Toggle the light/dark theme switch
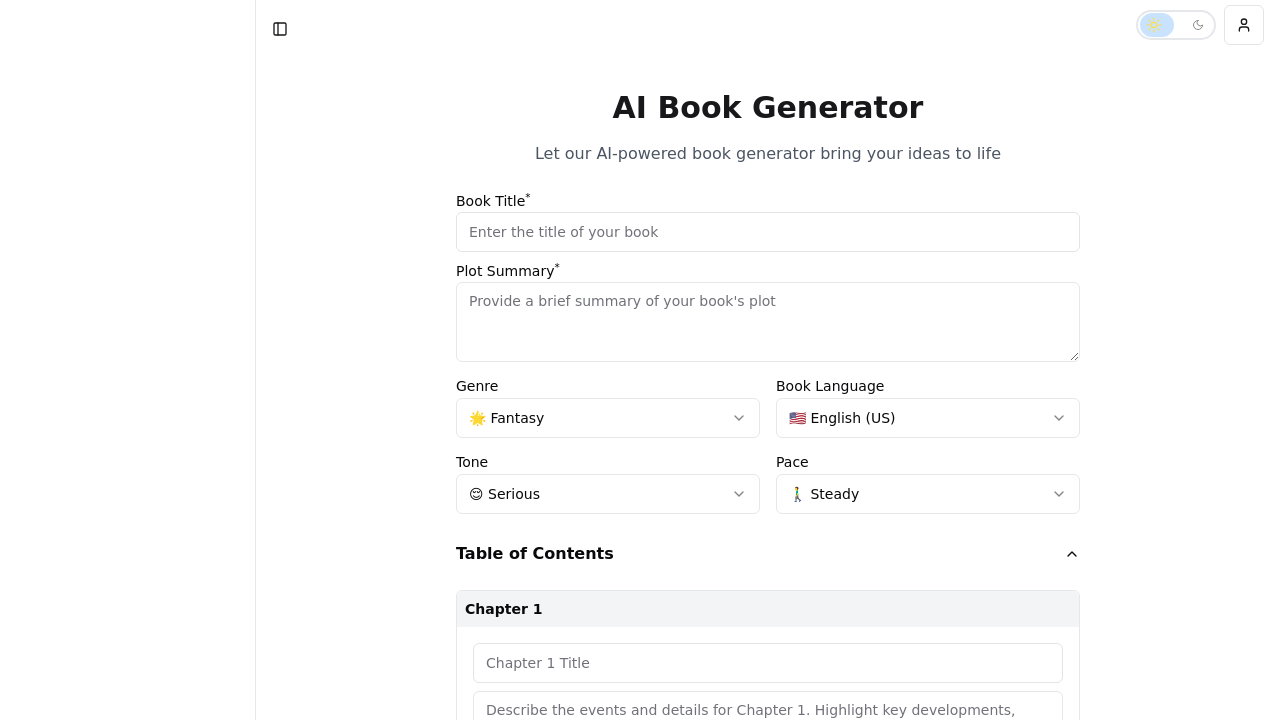Viewport: 1280px width, 720px height. (1176, 25)
